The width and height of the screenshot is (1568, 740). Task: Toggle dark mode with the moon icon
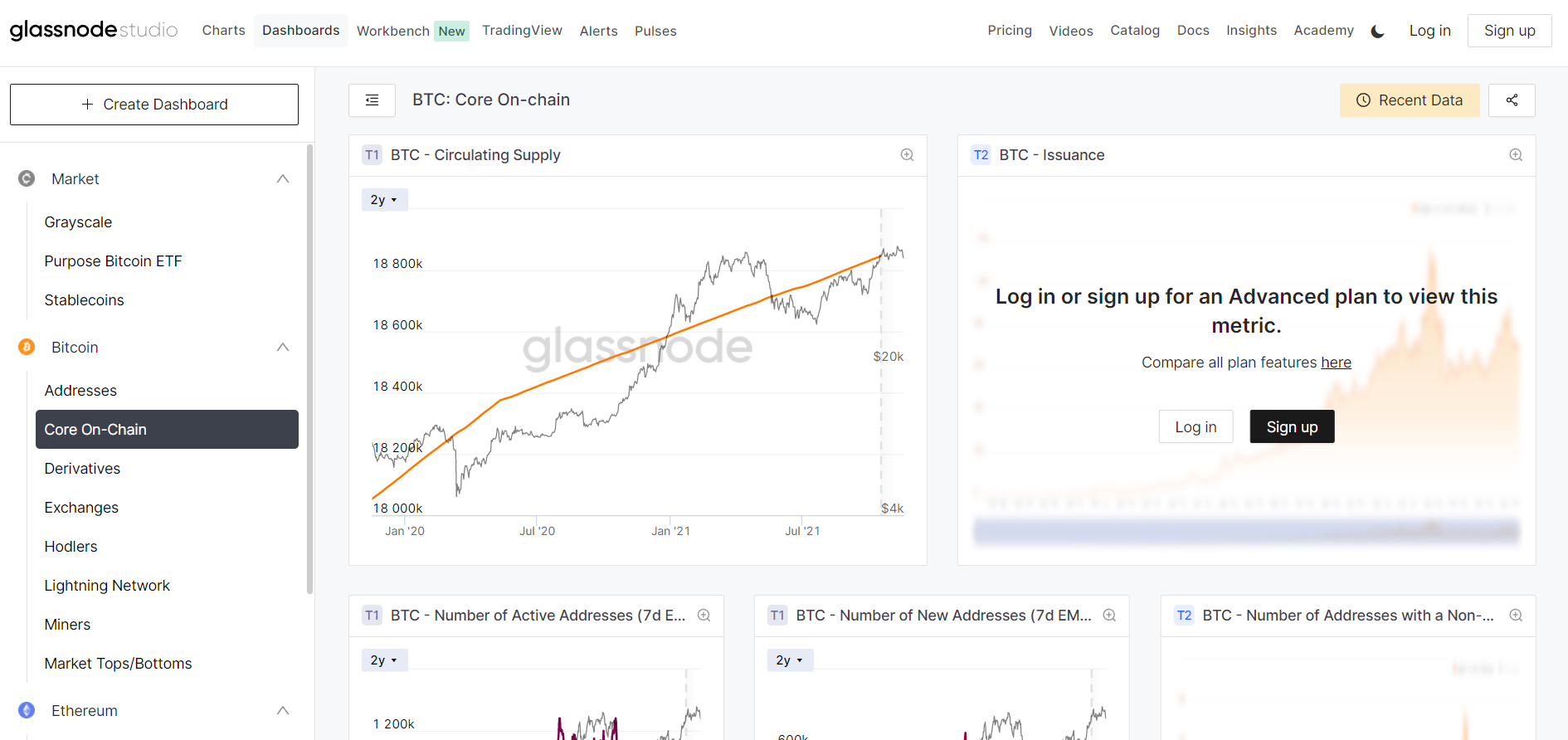1378,31
